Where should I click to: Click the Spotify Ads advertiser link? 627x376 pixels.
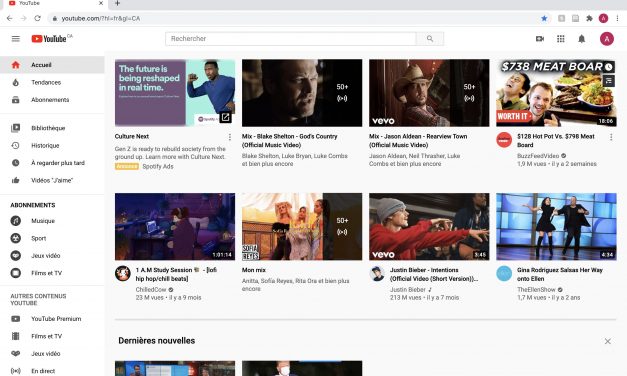[158, 166]
